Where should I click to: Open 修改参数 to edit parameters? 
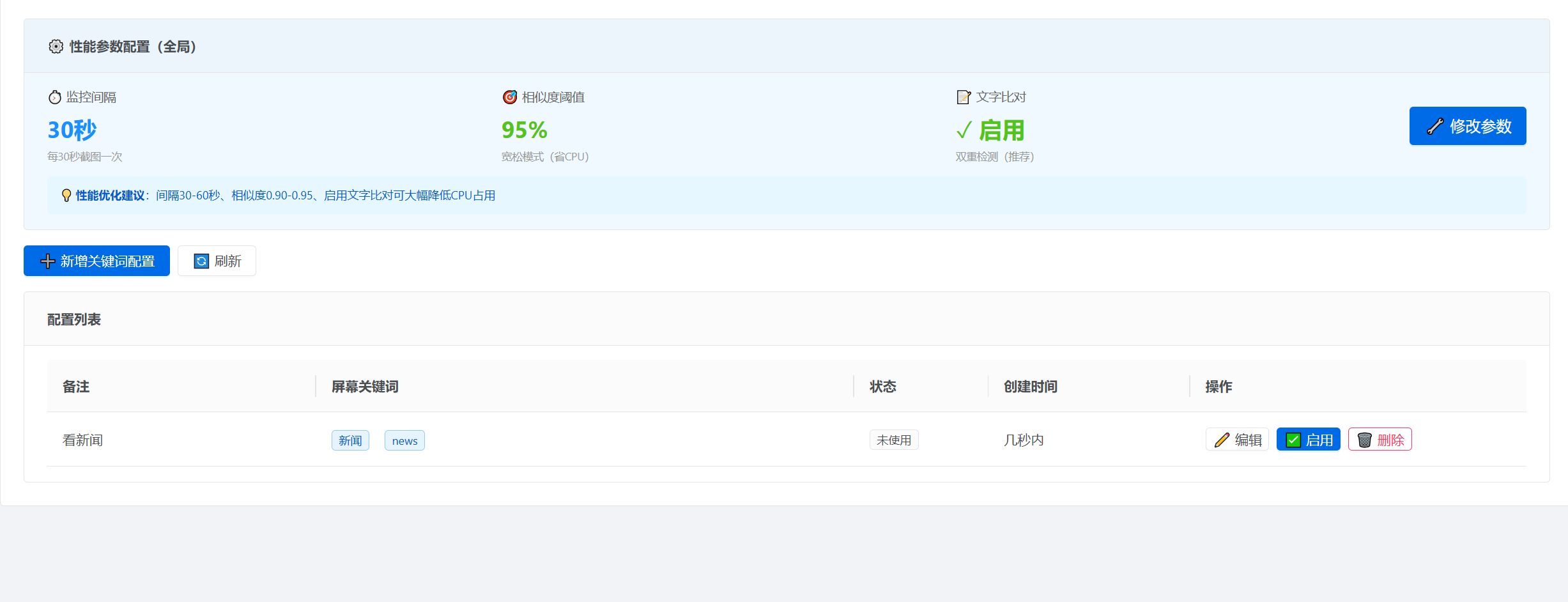pos(1467,126)
